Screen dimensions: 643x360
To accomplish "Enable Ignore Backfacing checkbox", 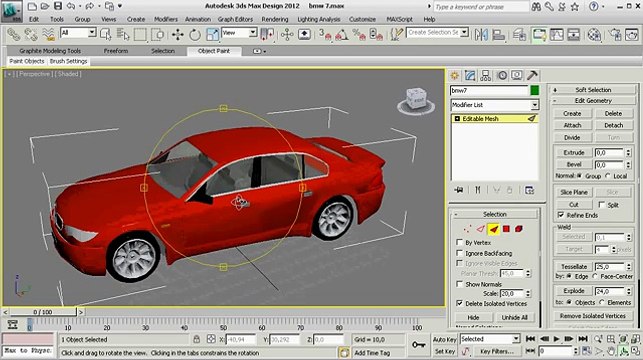I will (x=460, y=253).
